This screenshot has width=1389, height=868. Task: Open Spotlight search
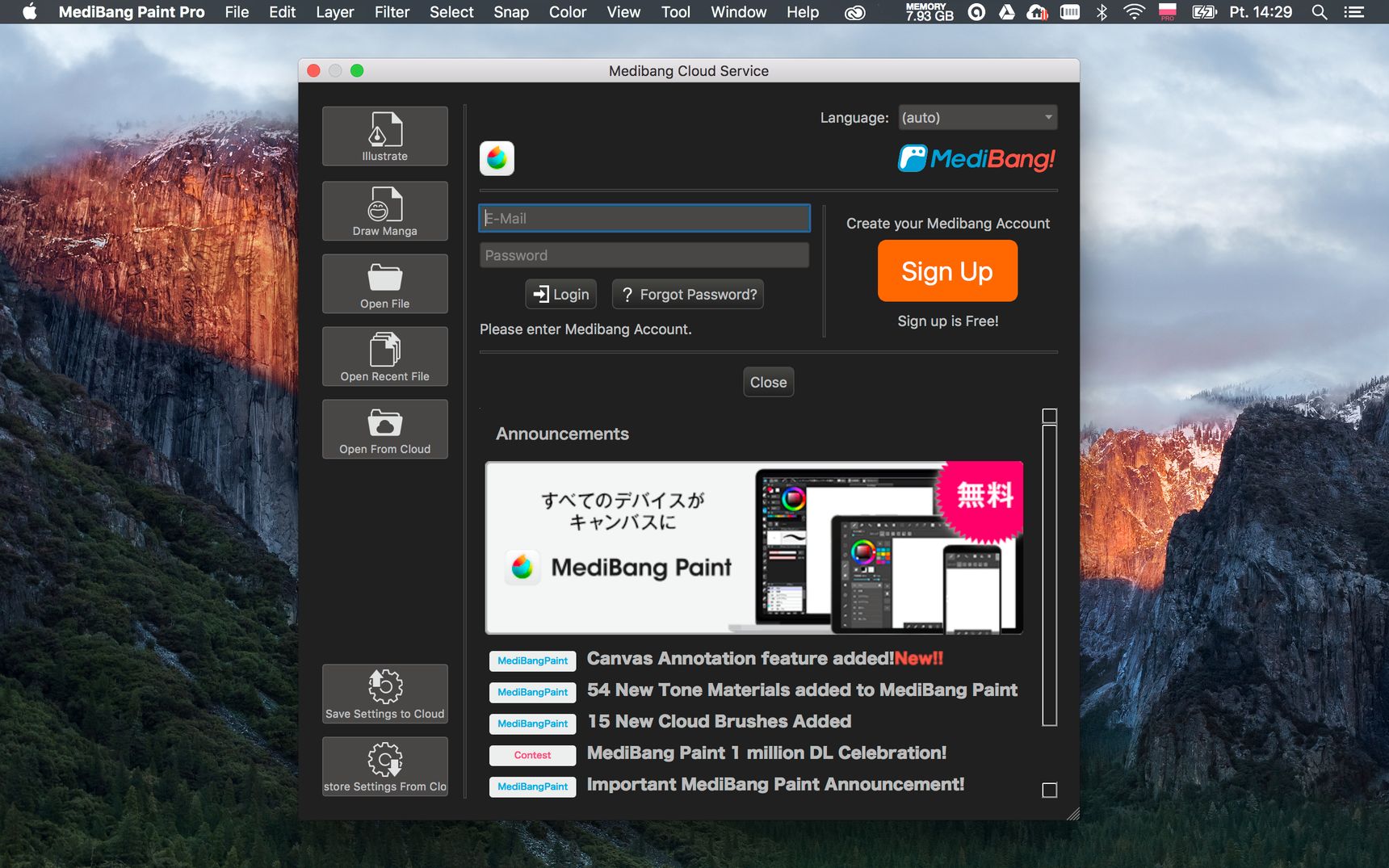(x=1320, y=12)
